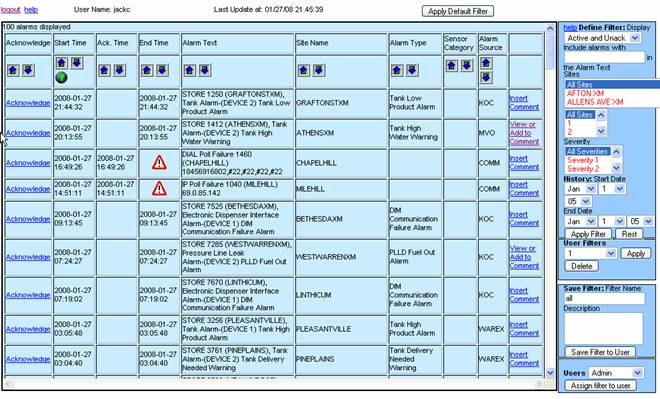Sort Start Time ascending with up arrow
Image resolution: width=660 pixels, height=399 pixels.
(61, 63)
